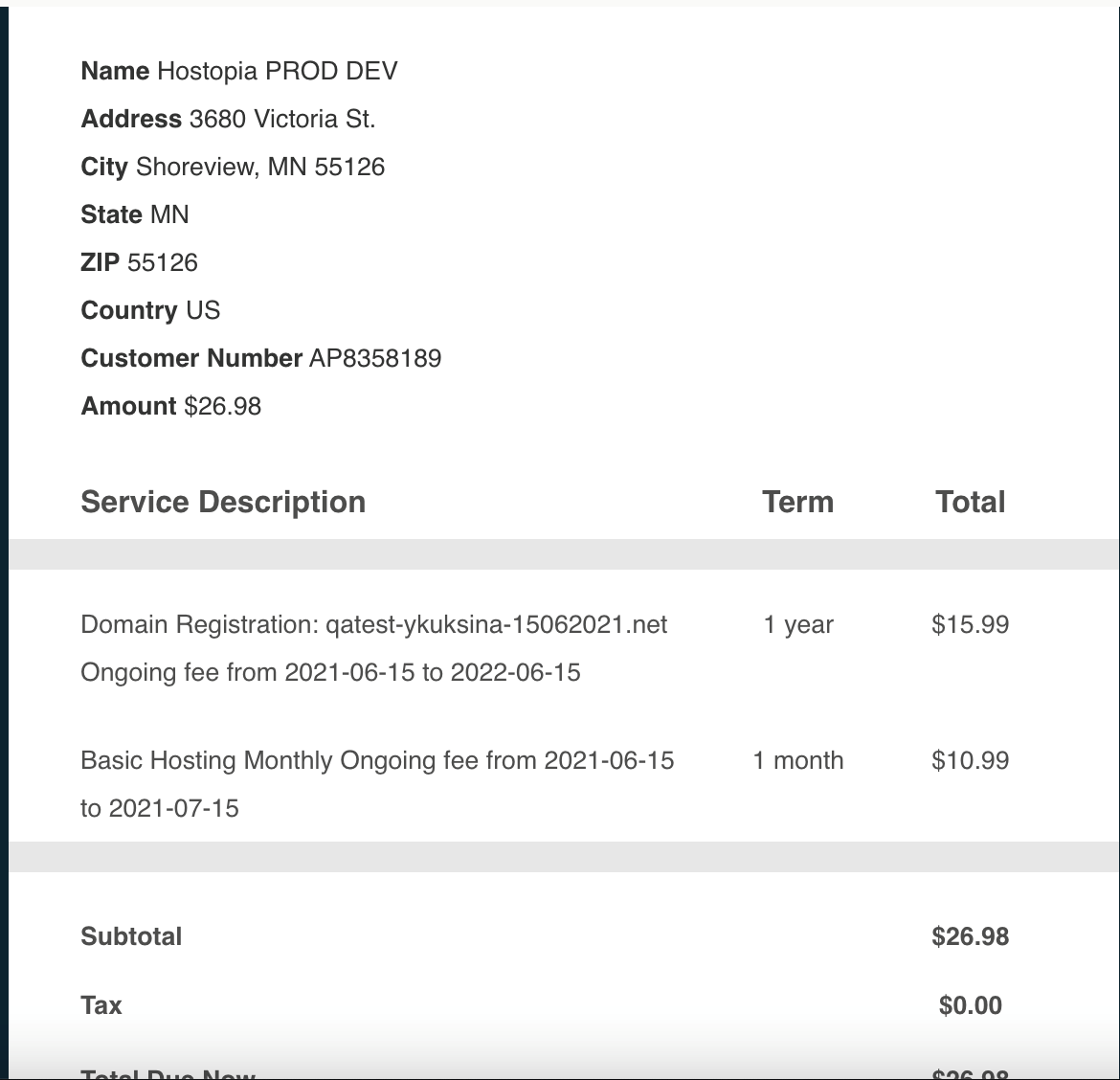Click the $26.98 subtotal amount

(970, 937)
